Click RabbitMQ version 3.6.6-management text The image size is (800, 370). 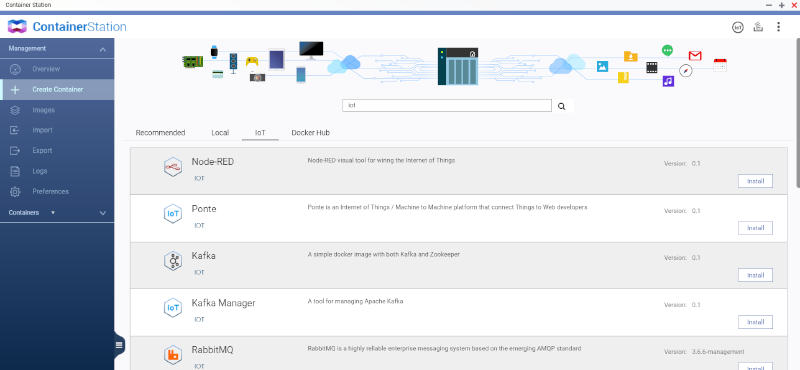[x=718, y=352]
